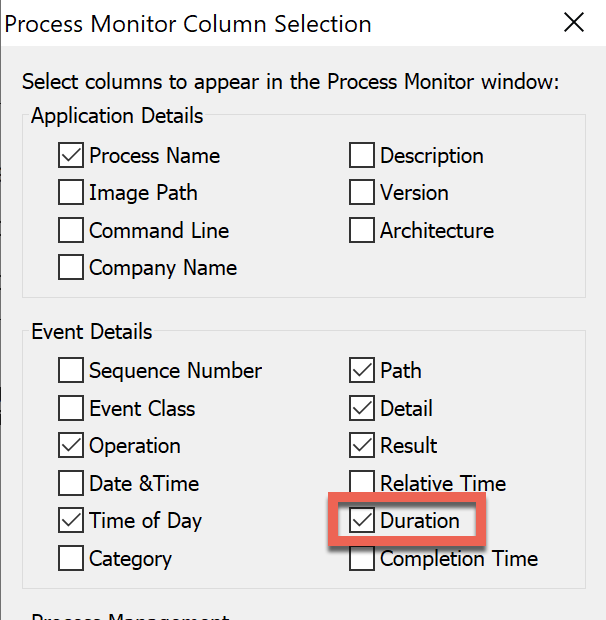Enable the Image Path column
Image resolution: width=606 pixels, height=620 pixels.
point(71,193)
